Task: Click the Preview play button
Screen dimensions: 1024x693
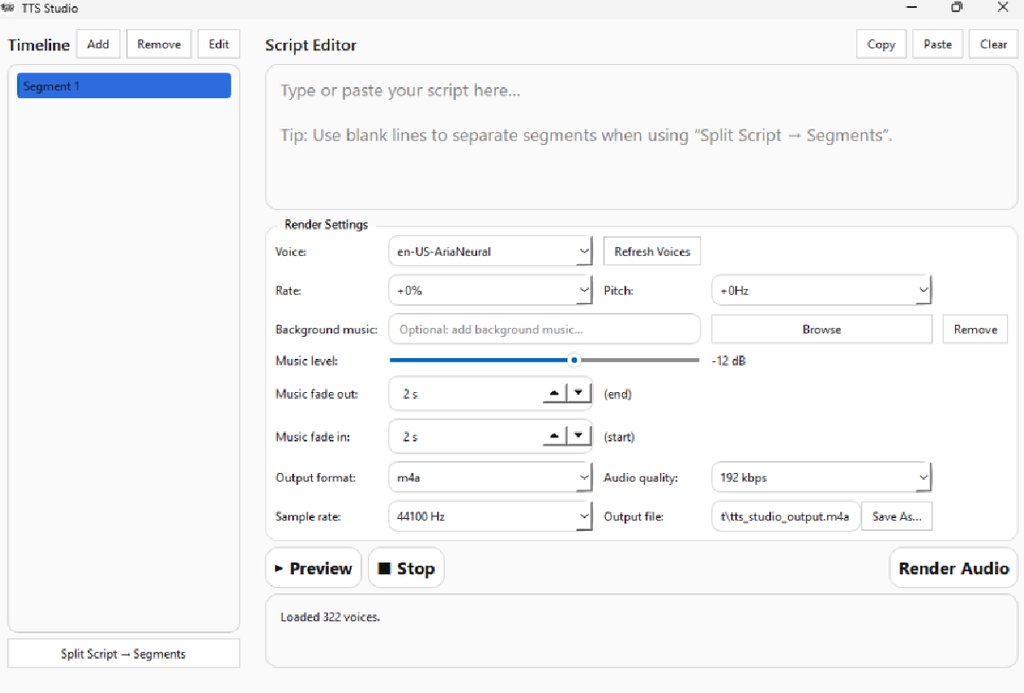Action: [313, 568]
